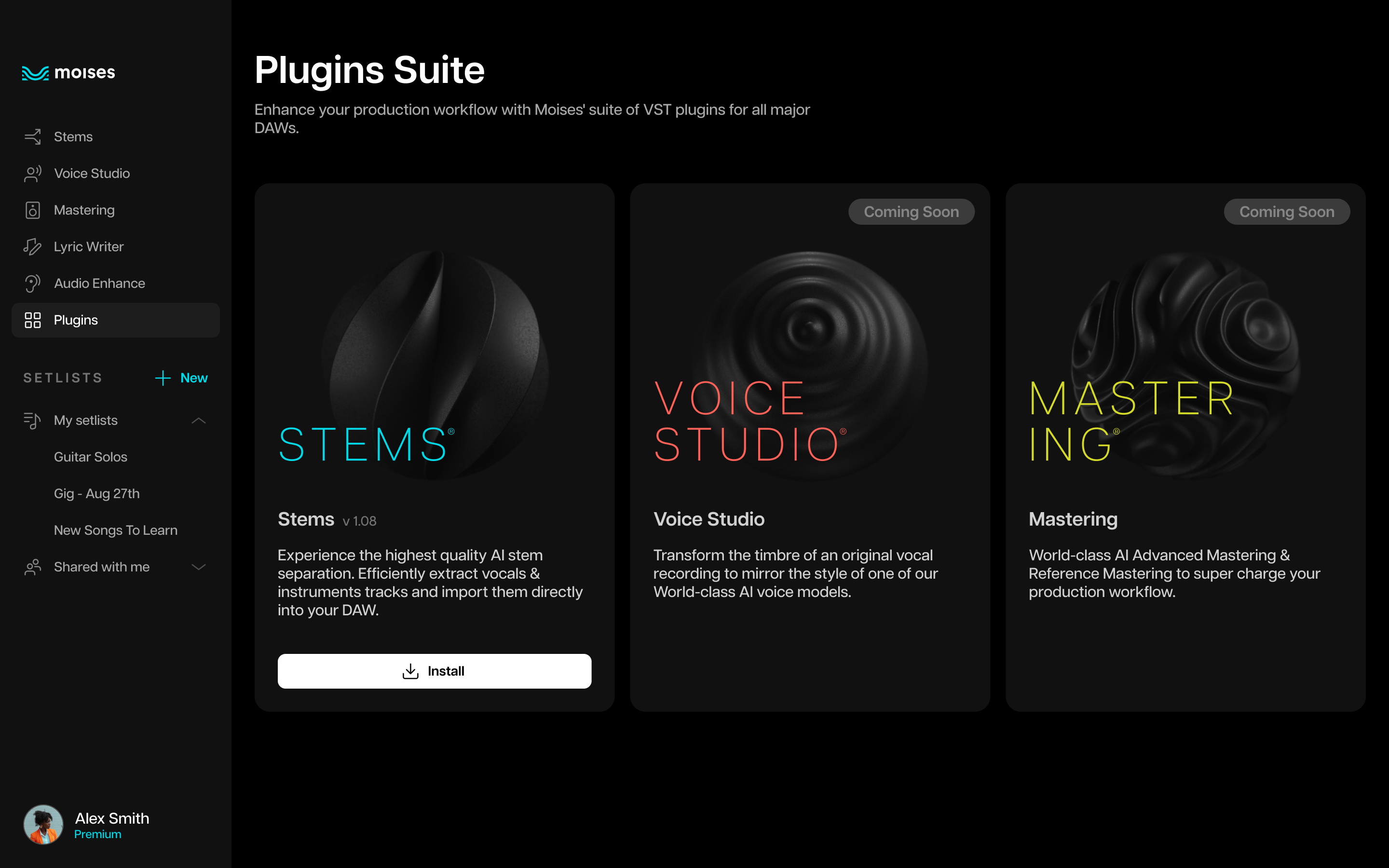Click the moises wordmark text

(85, 73)
